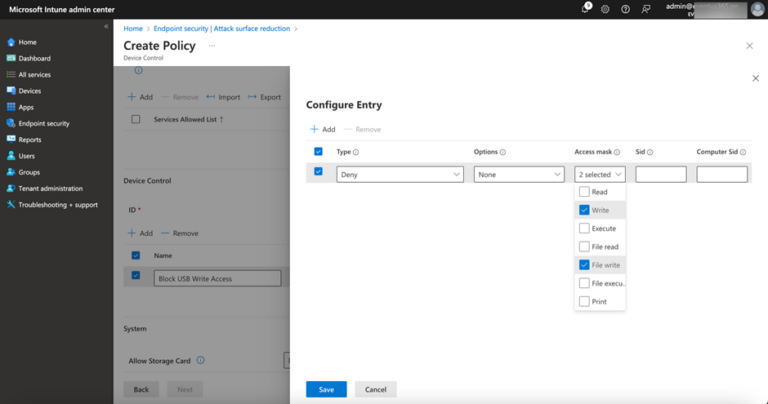Enable the Execute access mask checkbox
The width and height of the screenshot is (768, 404).
(x=584, y=228)
